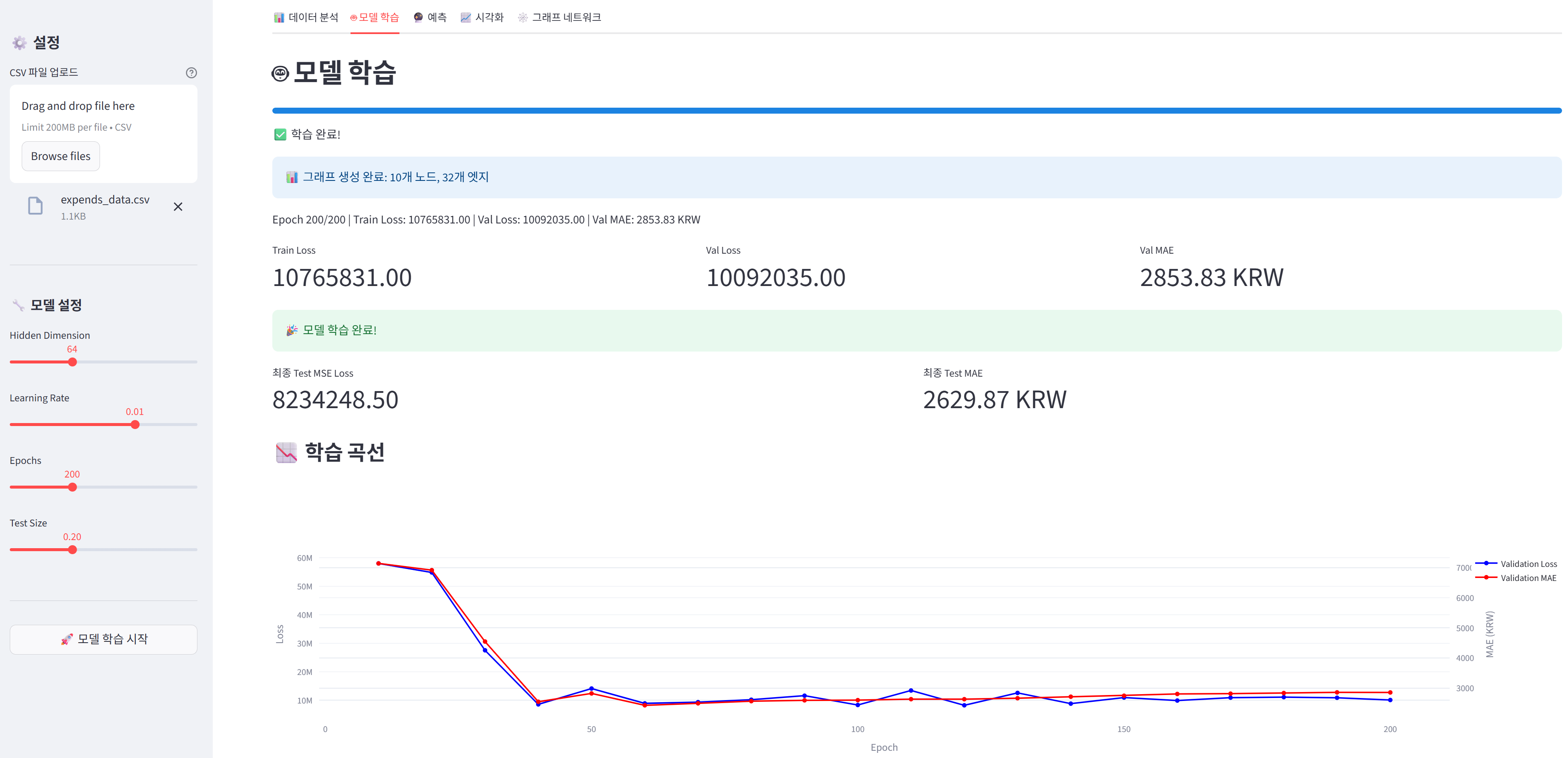
Task: Click the chart icon beside 학습 곡선
Action: pyautogui.click(x=286, y=452)
